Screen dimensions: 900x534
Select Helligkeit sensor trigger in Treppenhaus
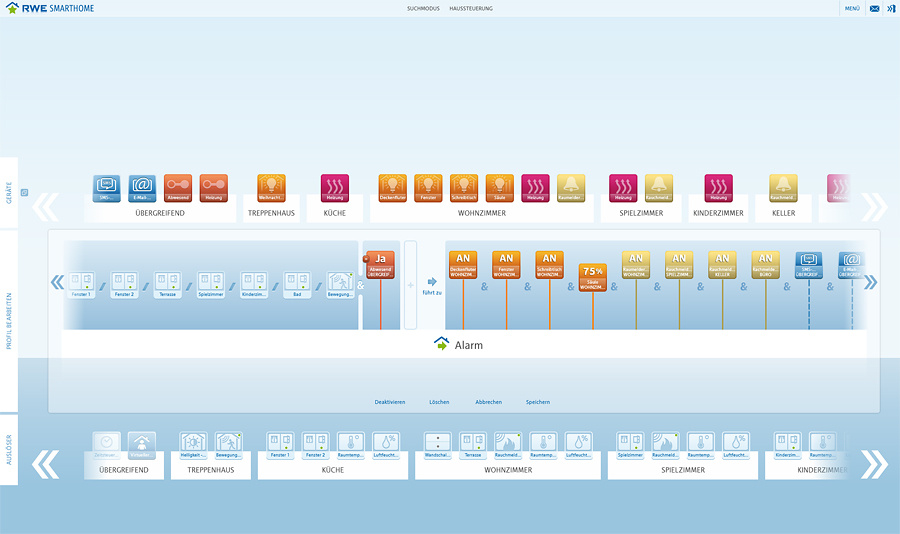click(193, 446)
